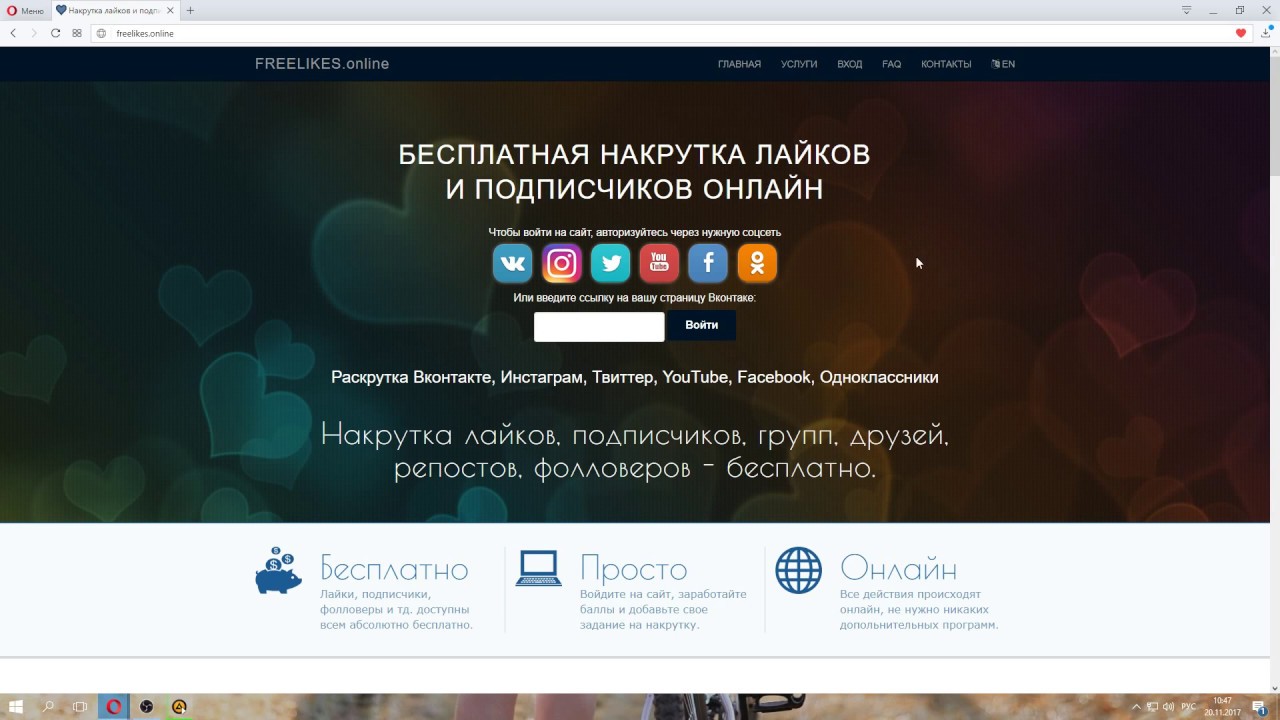Open the FAQ menu item

(x=892, y=64)
